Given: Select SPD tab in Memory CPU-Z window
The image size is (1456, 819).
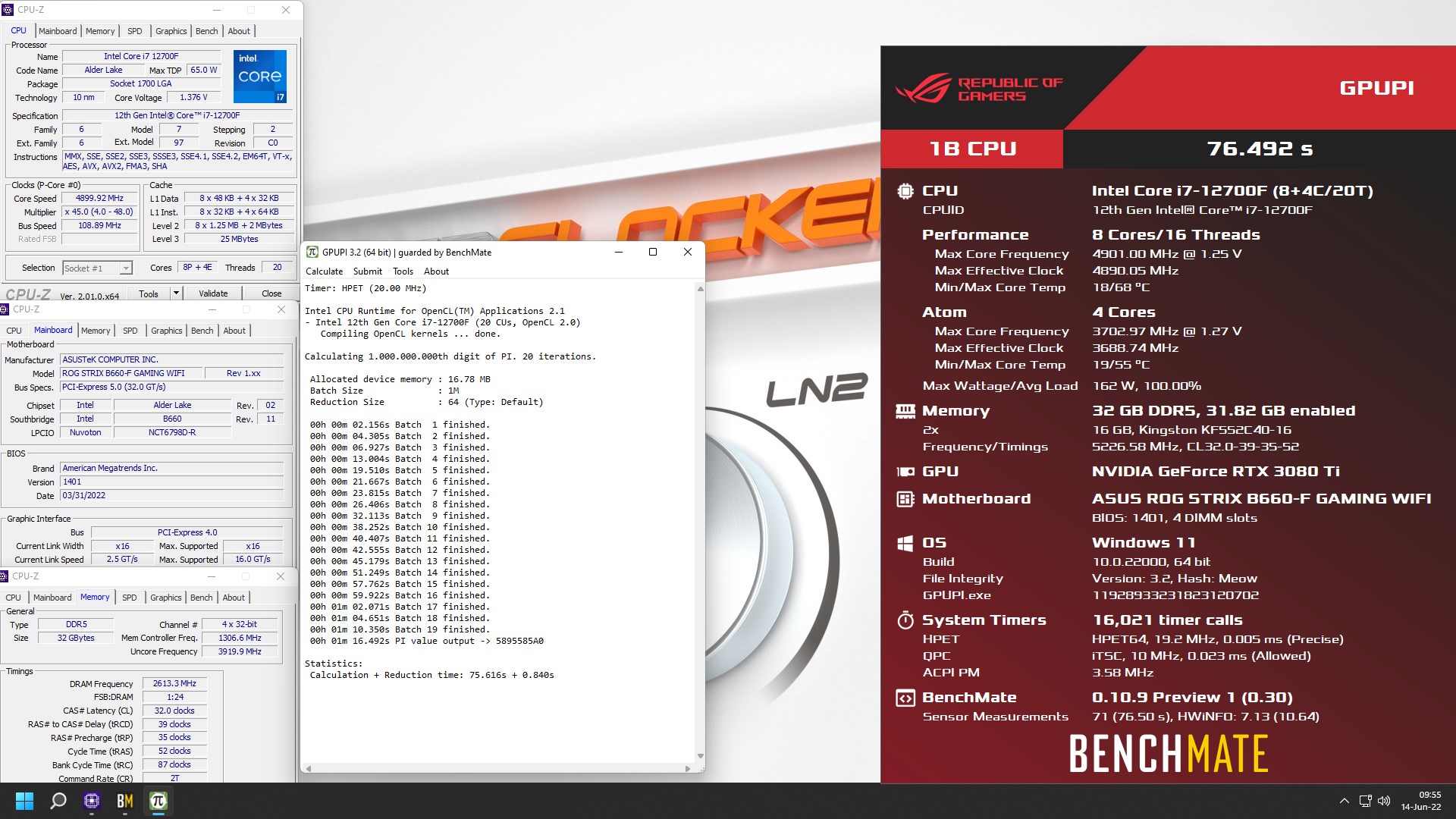Looking at the screenshot, I should (130, 598).
